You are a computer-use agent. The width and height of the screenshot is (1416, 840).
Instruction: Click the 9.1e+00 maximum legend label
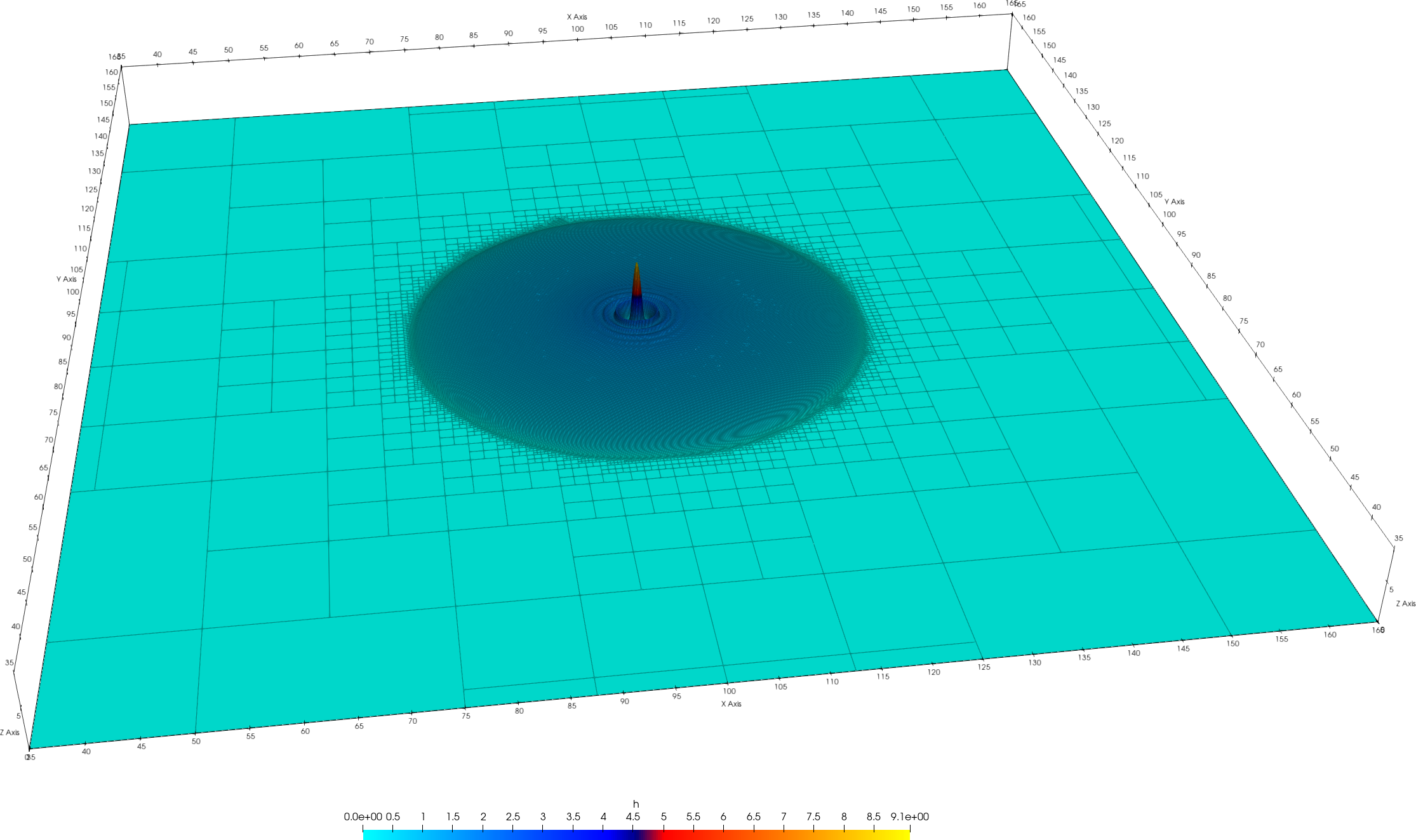pos(909,817)
